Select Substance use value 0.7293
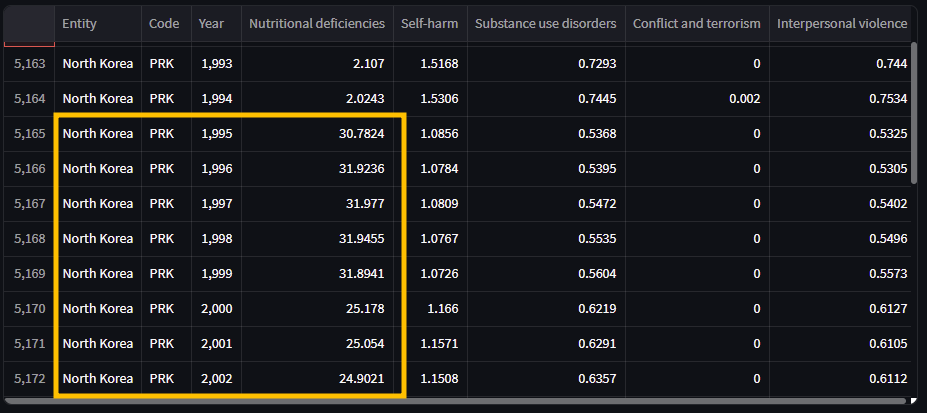This screenshot has width=927, height=413. click(x=546, y=64)
